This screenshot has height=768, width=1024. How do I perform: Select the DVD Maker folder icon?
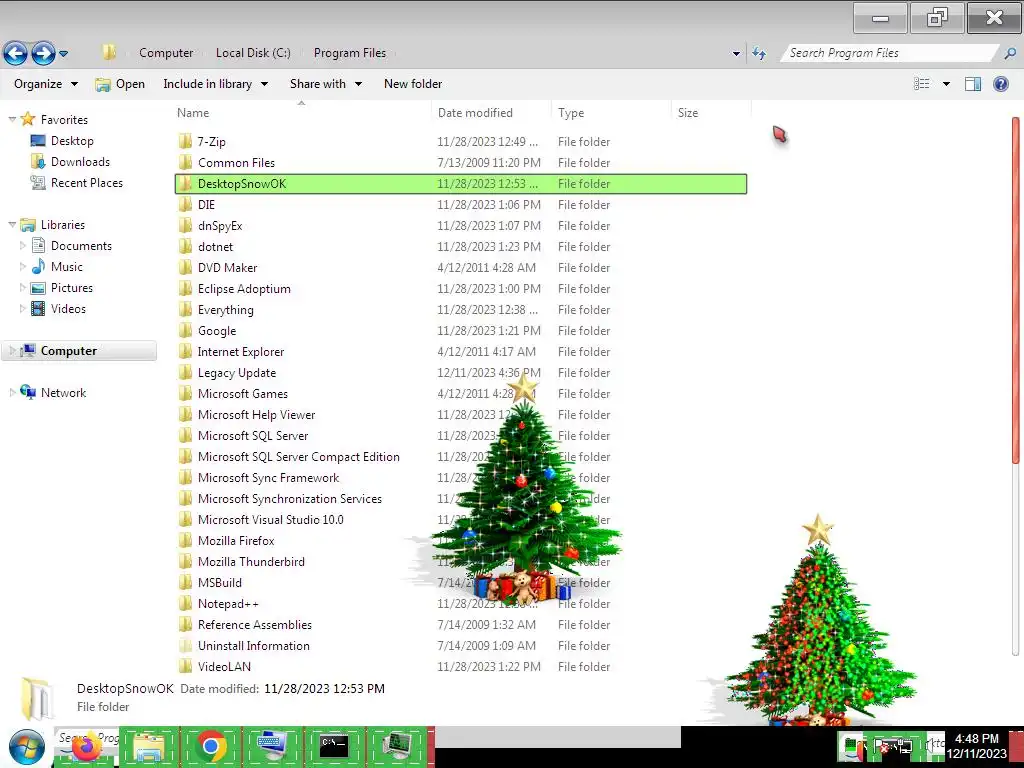(185, 267)
